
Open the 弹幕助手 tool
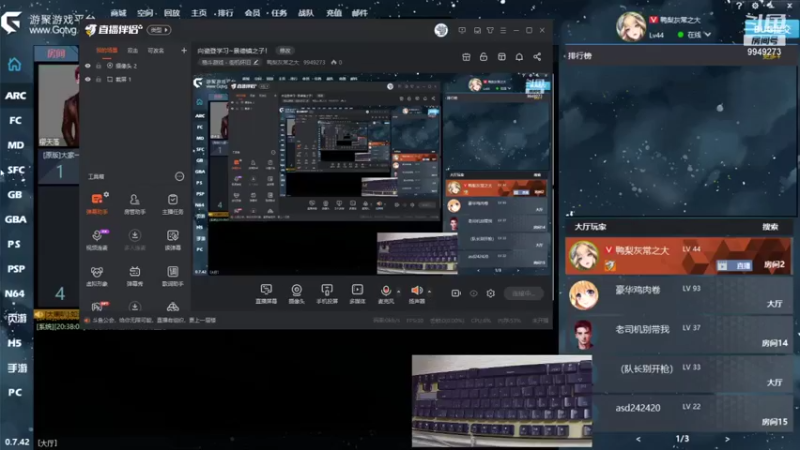(x=97, y=204)
